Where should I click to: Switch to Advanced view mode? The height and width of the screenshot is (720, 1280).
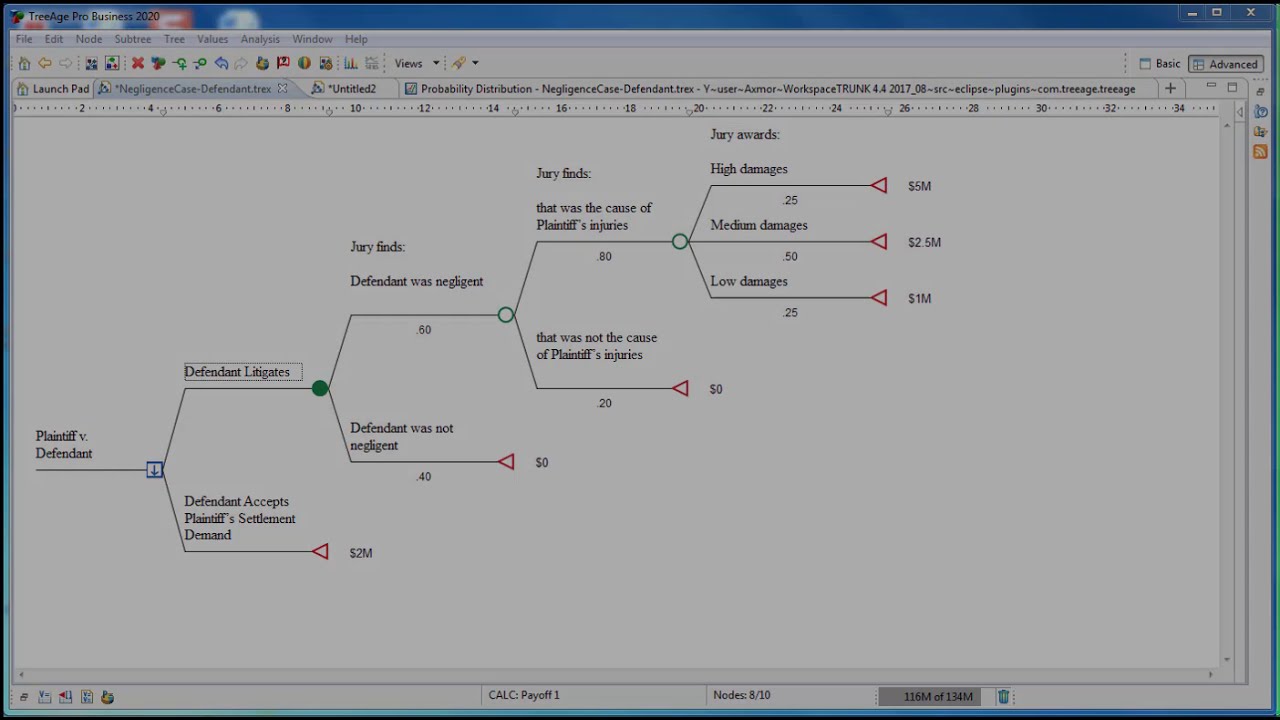coord(1225,64)
